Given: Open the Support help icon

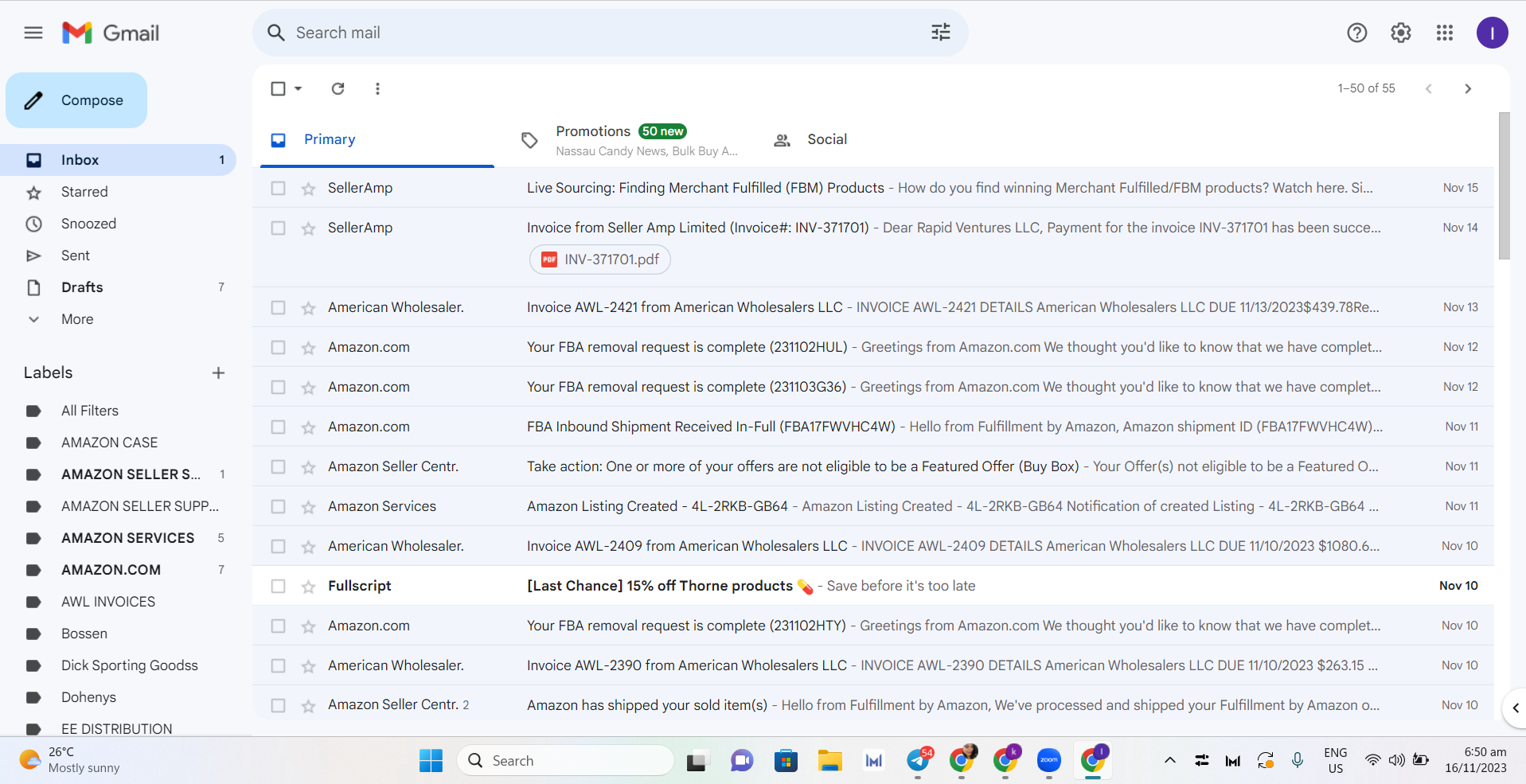Looking at the screenshot, I should pyautogui.click(x=1357, y=33).
